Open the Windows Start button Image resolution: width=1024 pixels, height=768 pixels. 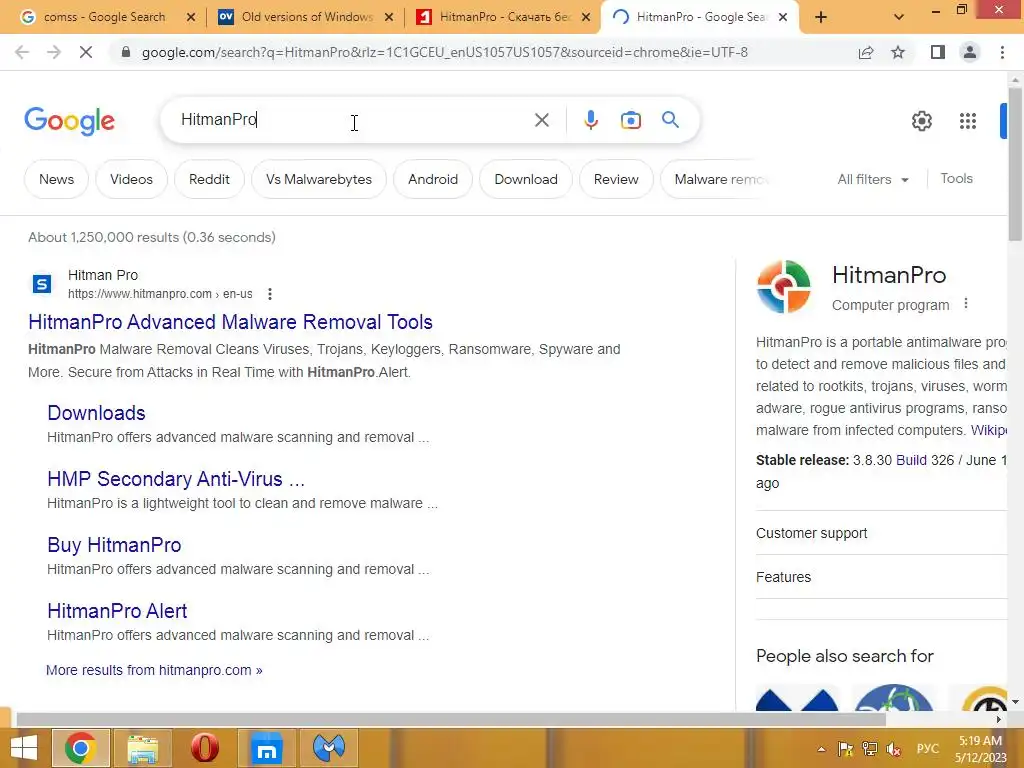tap(24, 748)
